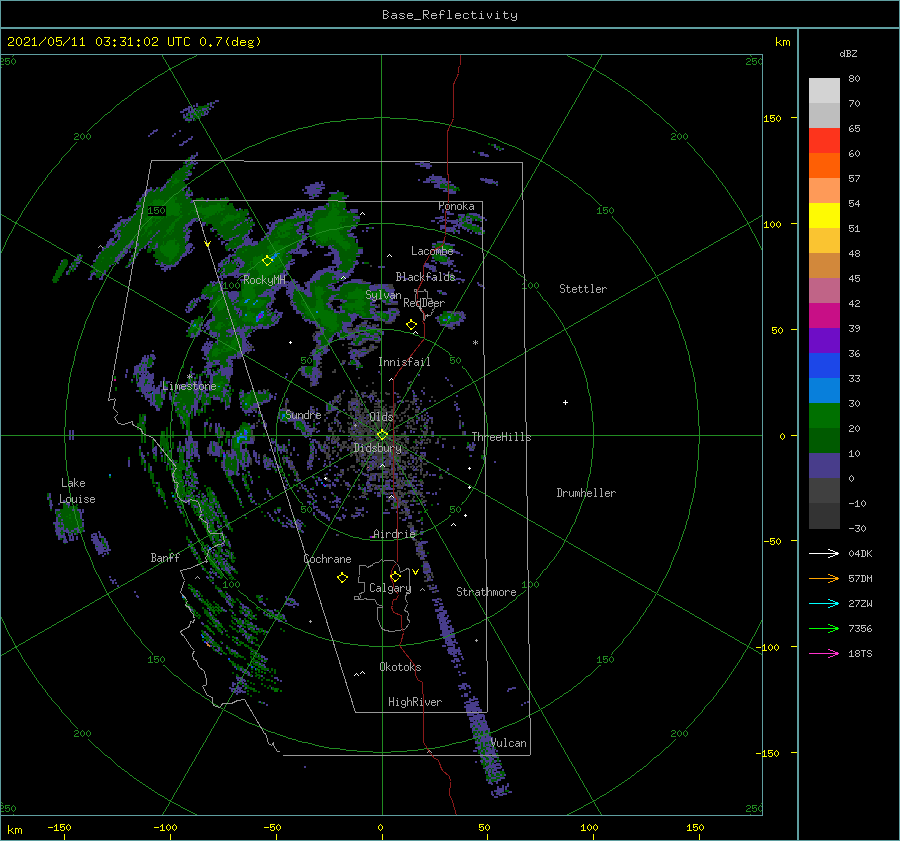
Task: Click the yellow diamond marker above Calgary label
Action: 395,576
